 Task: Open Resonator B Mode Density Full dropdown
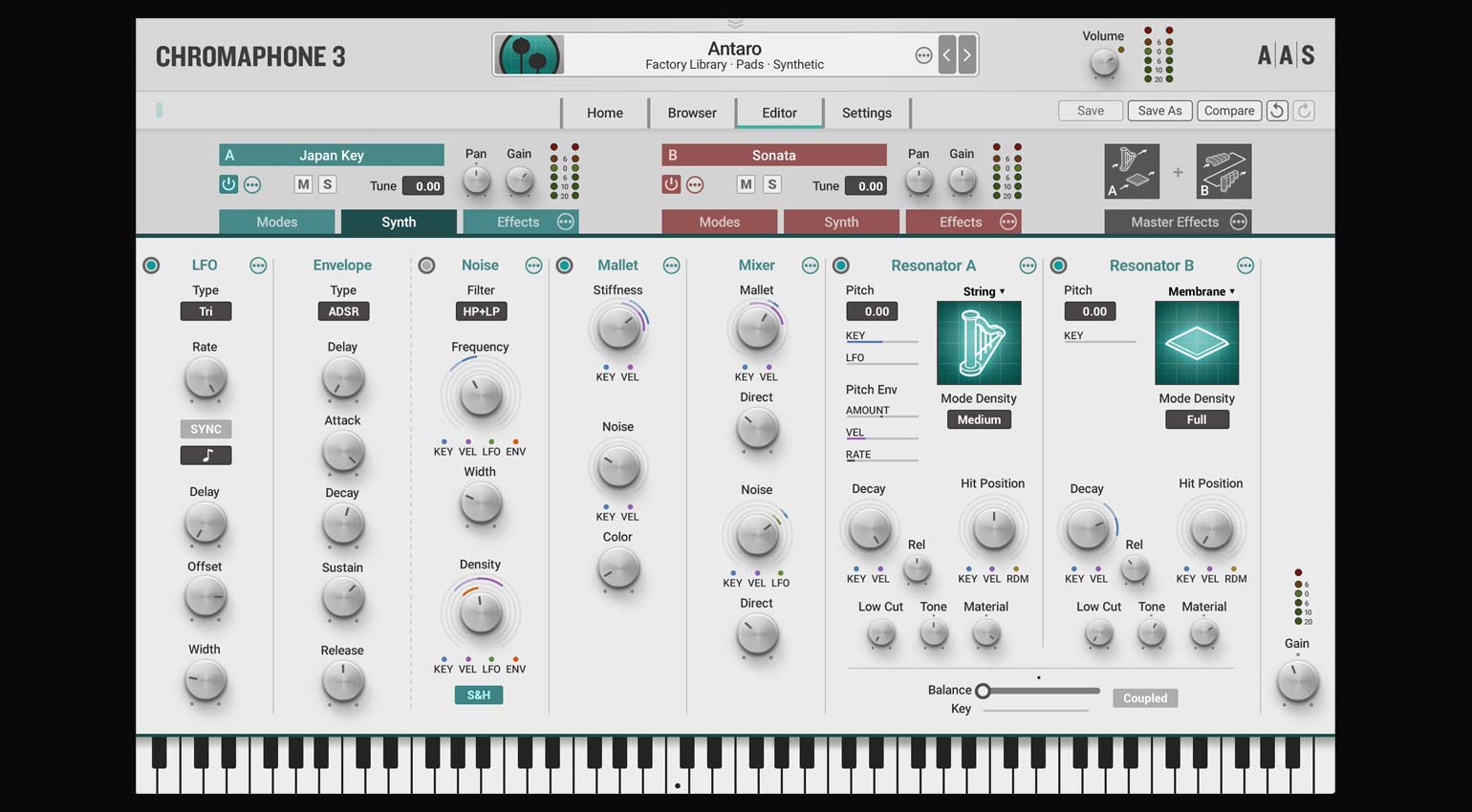click(1197, 419)
